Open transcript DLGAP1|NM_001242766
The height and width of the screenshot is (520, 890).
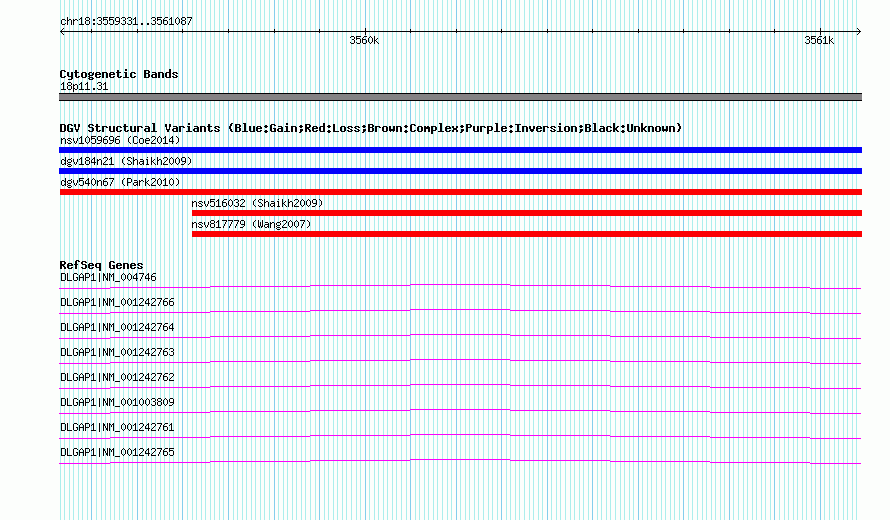[x=117, y=303]
